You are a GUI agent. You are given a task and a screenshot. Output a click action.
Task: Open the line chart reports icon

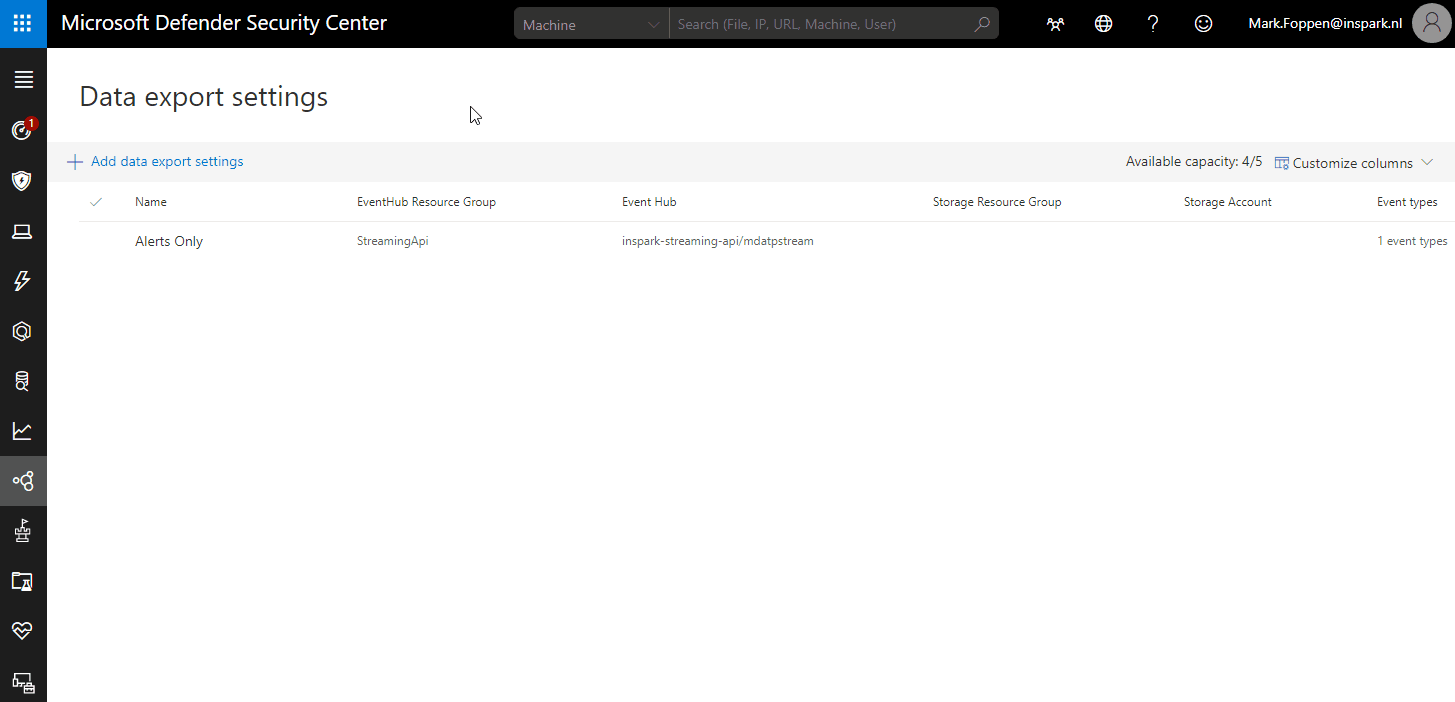pyautogui.click(x=23, y=431)
